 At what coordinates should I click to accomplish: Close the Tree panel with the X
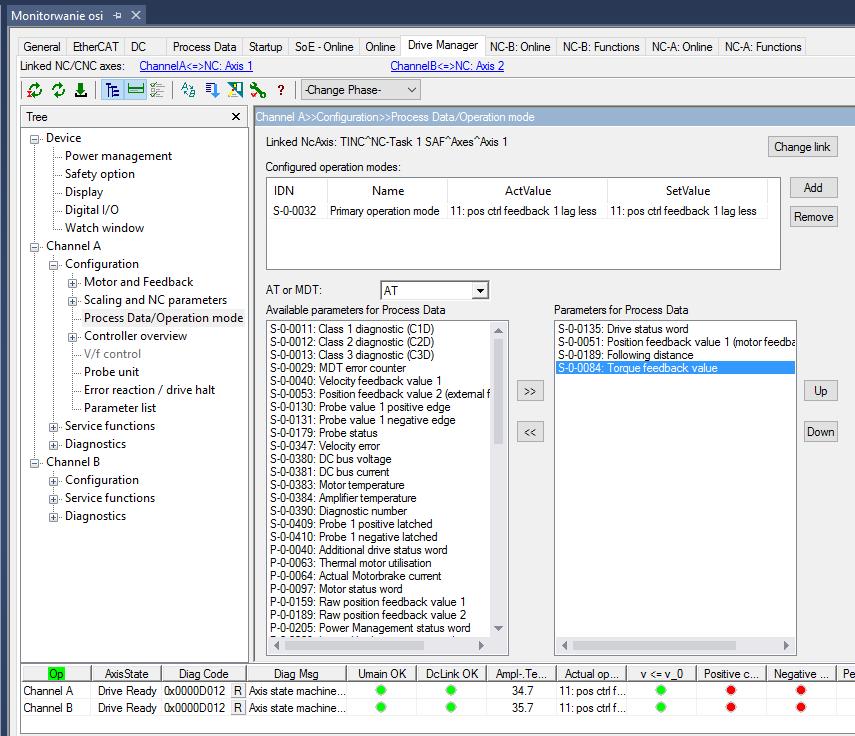(236, 117)
